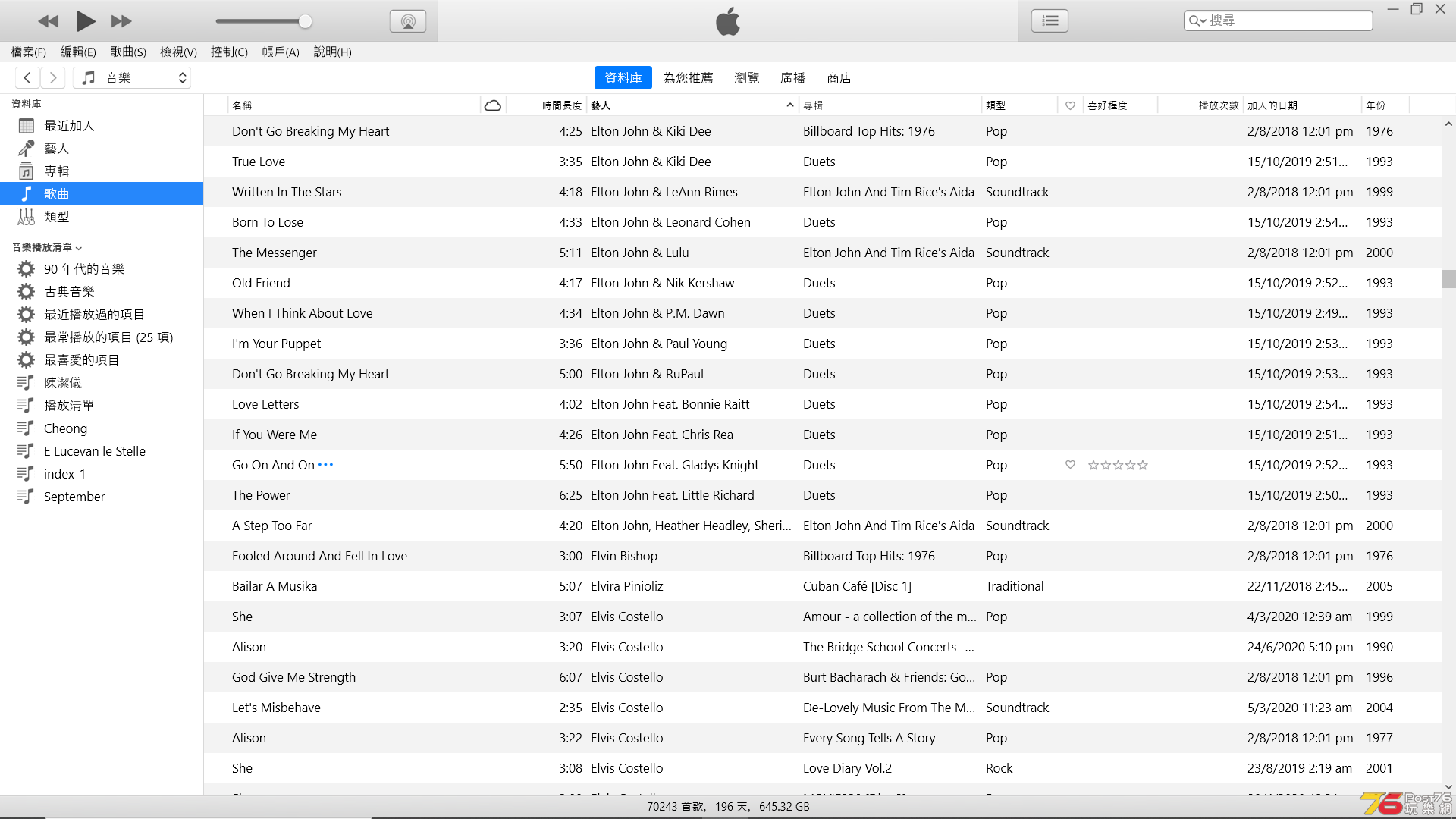
Task: Click in the search field
Action: click(x=1278, y=20)
